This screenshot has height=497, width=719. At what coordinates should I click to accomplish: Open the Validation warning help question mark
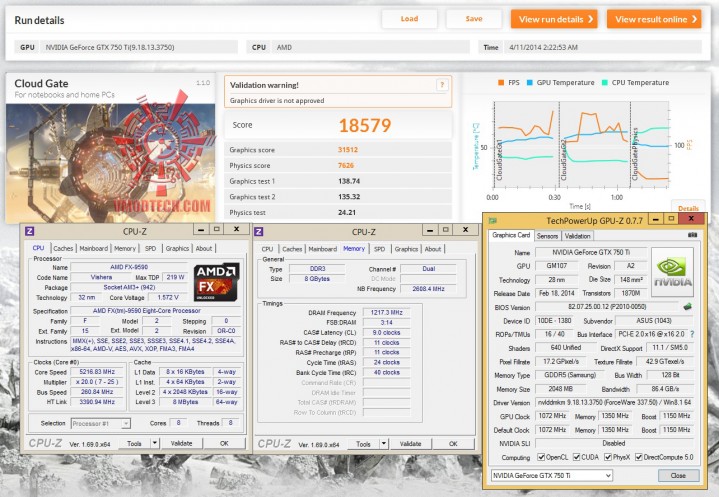(x=442, y=85)
